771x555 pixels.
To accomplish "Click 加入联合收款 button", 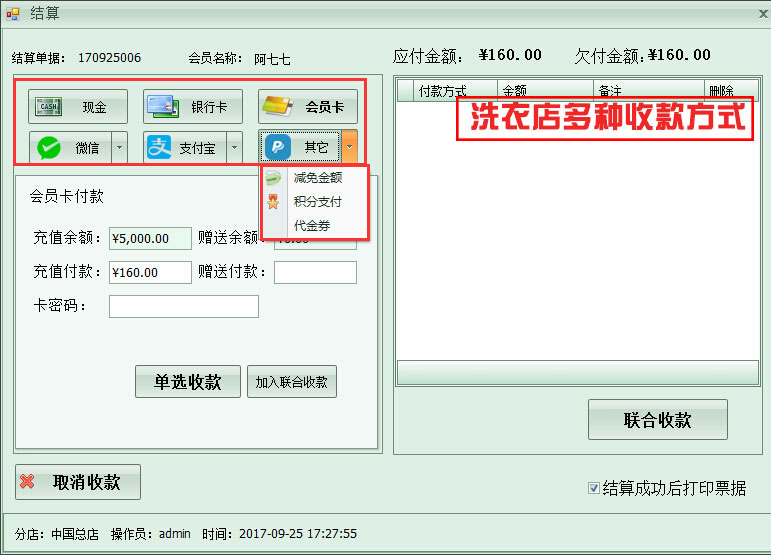I will tap(292, 381).
